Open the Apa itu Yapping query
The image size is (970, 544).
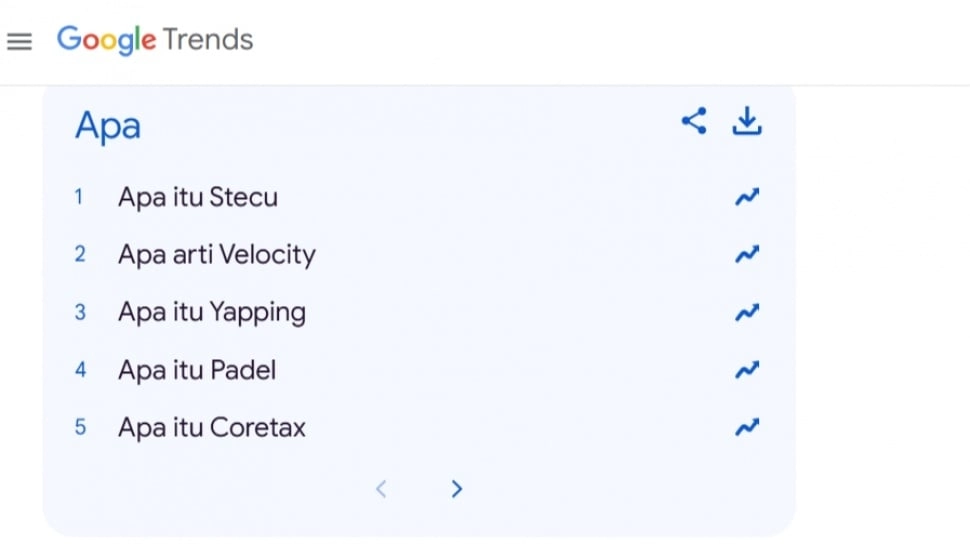tap(212, 313)
